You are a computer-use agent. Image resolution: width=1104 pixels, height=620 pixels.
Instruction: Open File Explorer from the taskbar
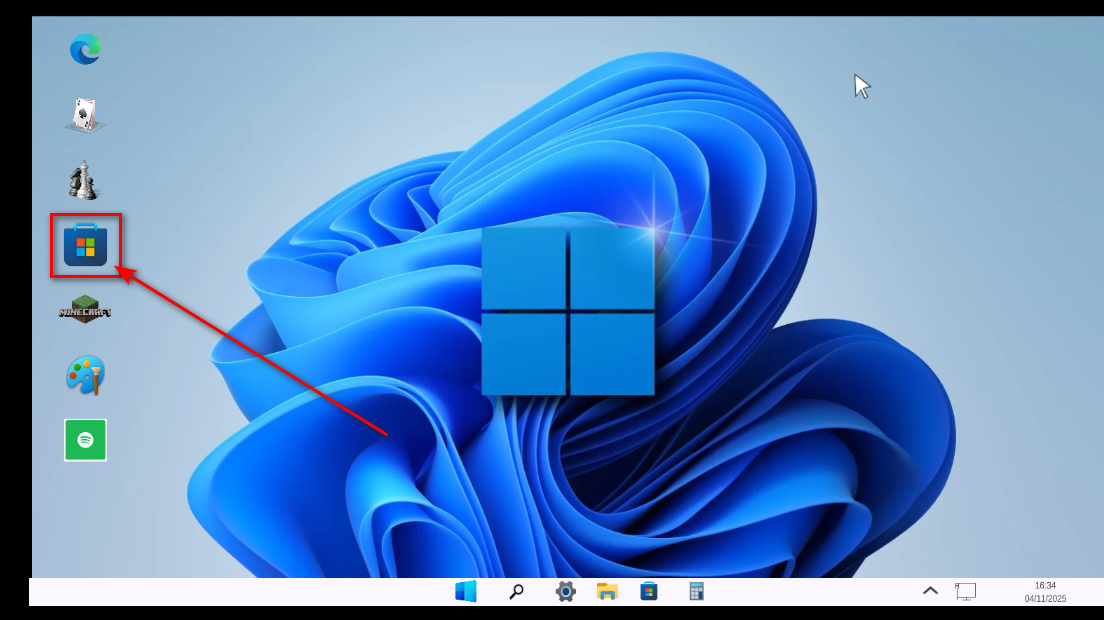[x=608, y=591]
